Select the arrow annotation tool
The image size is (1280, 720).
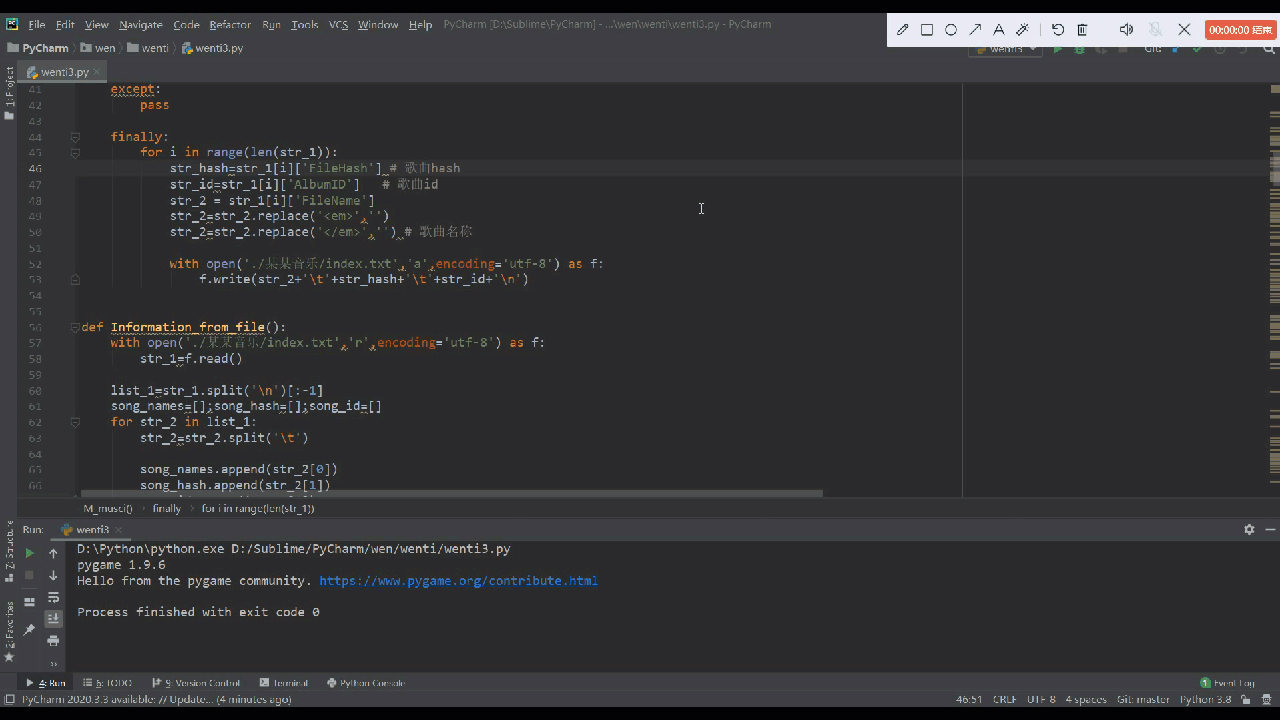tap(975, 30)
